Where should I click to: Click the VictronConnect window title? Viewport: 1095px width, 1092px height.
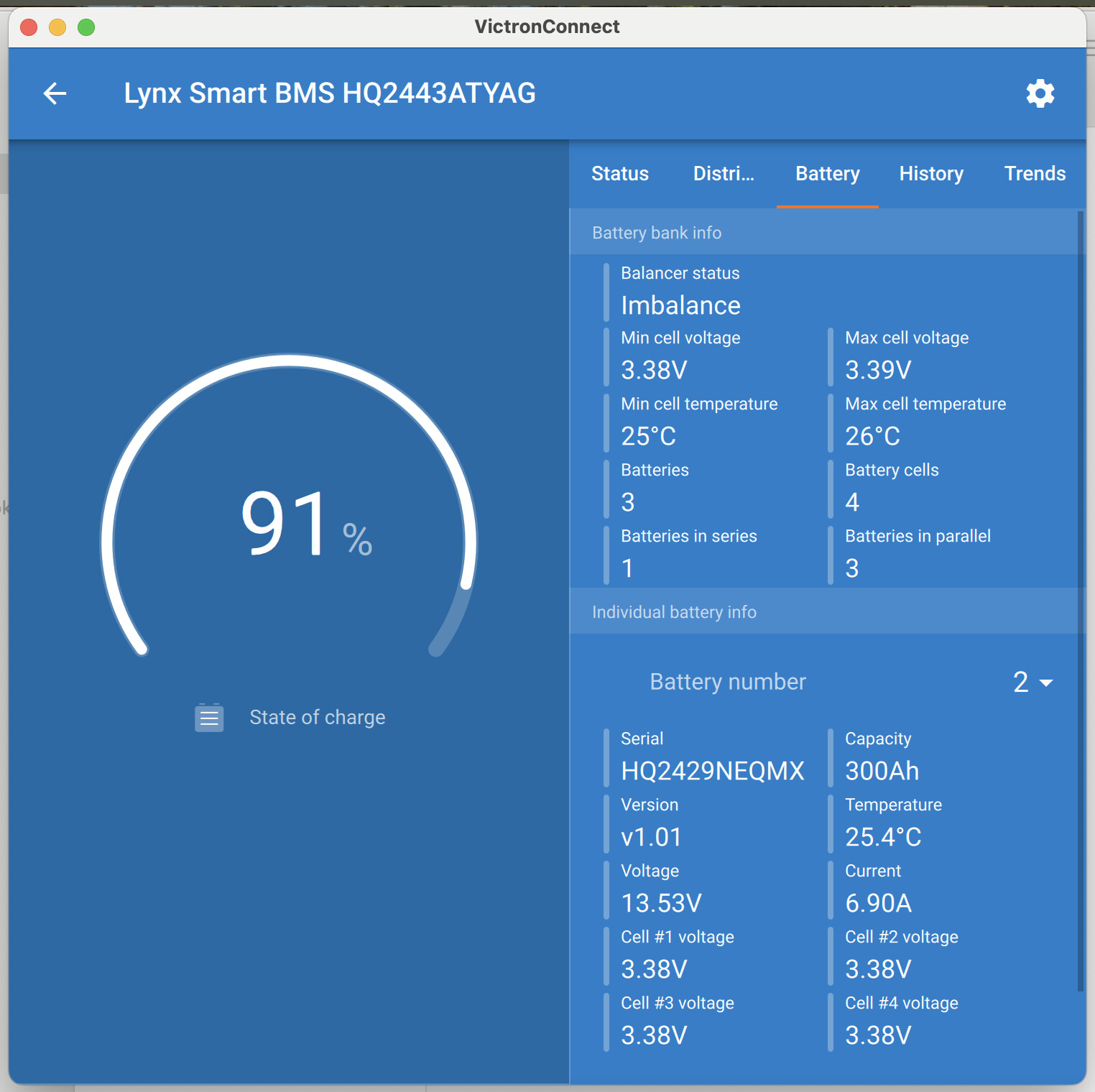tap(547, 27)
